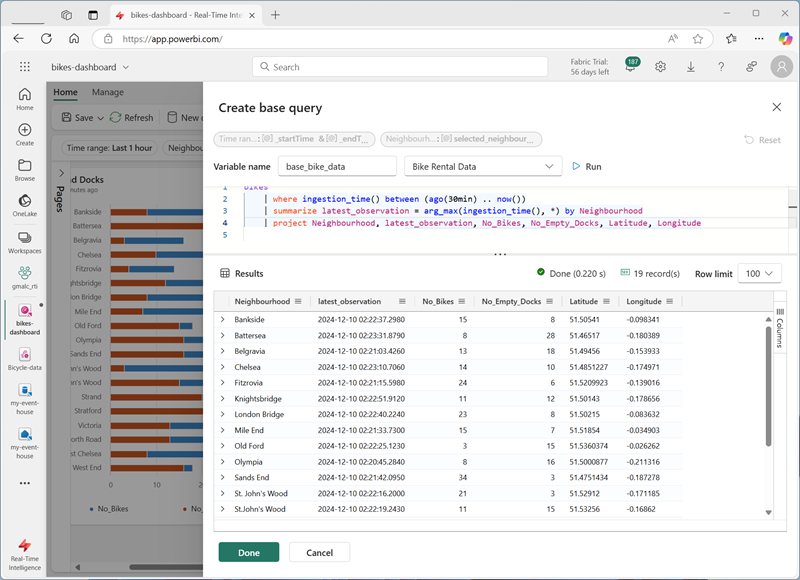Open OneLake in the left sidebar
This screenshot has width=800, height=580.
tap(24, 206)
